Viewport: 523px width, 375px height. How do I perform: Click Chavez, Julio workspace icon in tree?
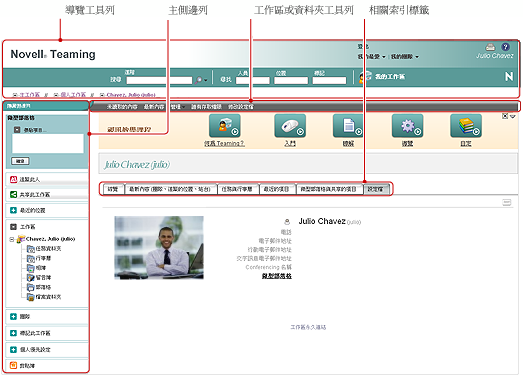tap(21, 239)
